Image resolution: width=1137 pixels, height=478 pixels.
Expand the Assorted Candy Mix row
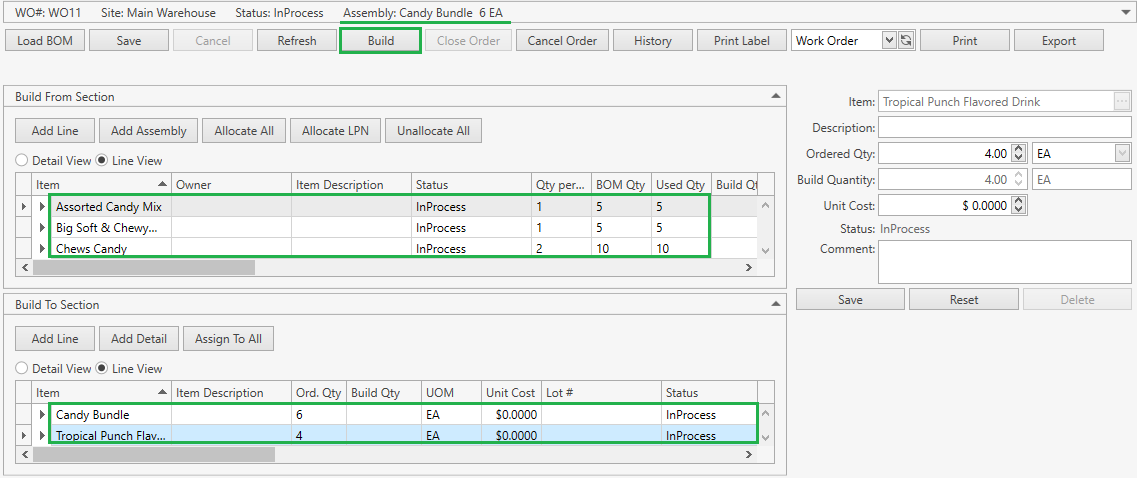pyautogui.click(x=43, y=207)
